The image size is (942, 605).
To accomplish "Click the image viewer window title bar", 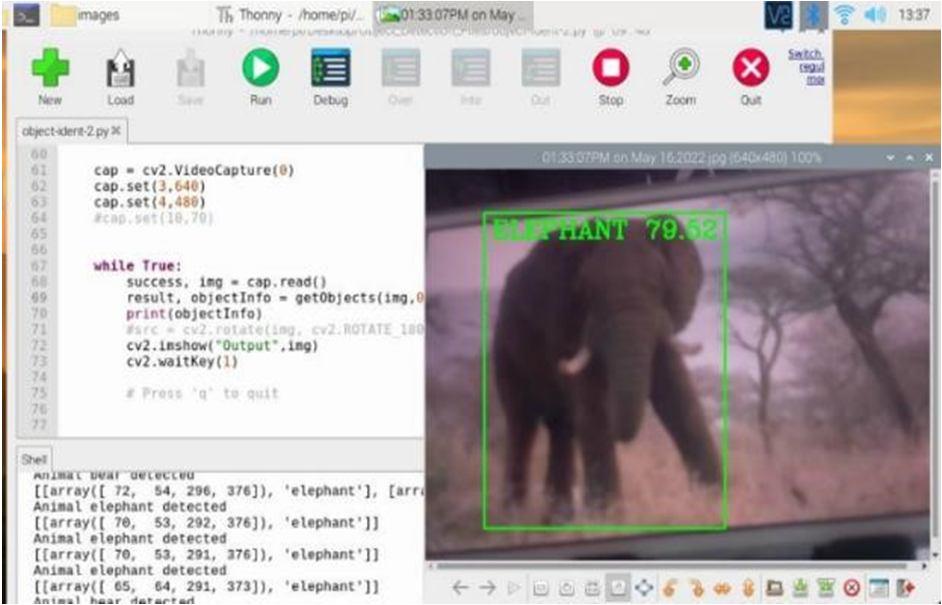I will 681,158.
